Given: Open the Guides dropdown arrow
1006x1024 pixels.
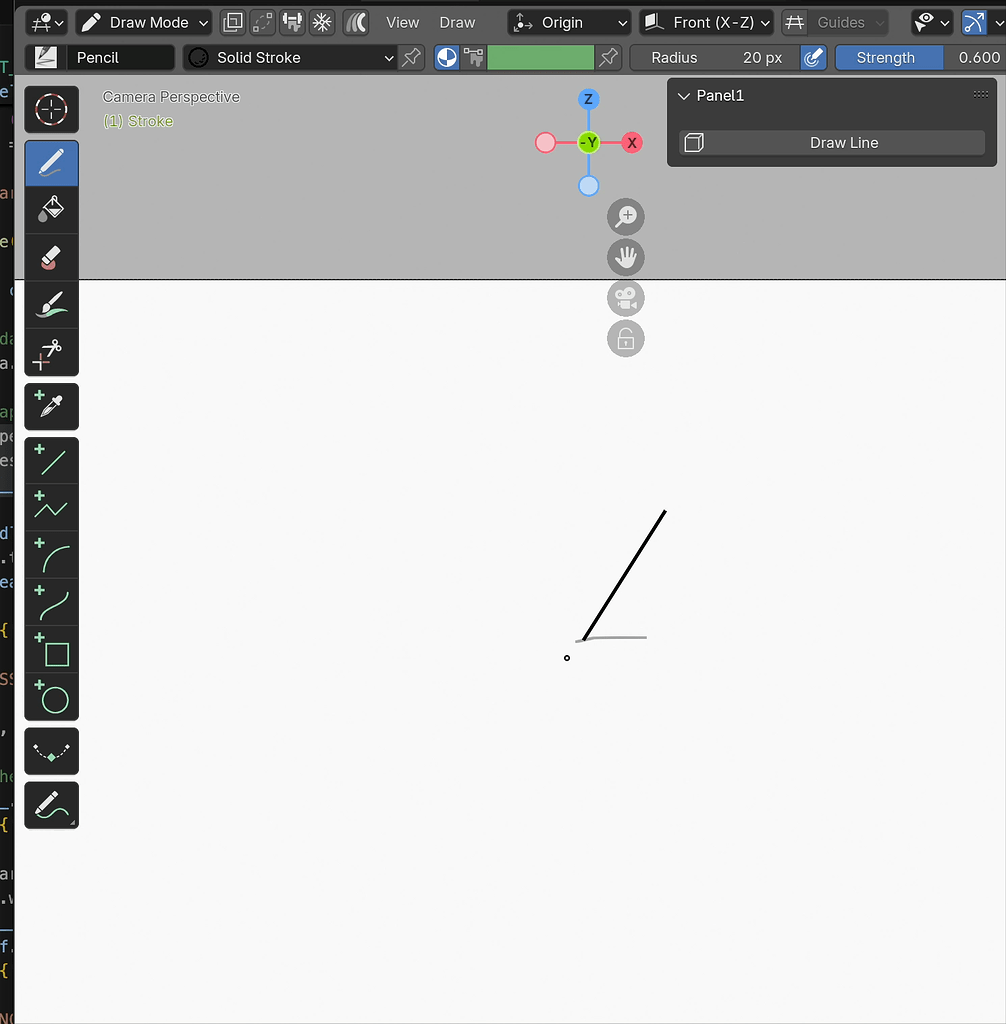Looking at the screenshot, I should pyautogui.click(x=881, y=22).
